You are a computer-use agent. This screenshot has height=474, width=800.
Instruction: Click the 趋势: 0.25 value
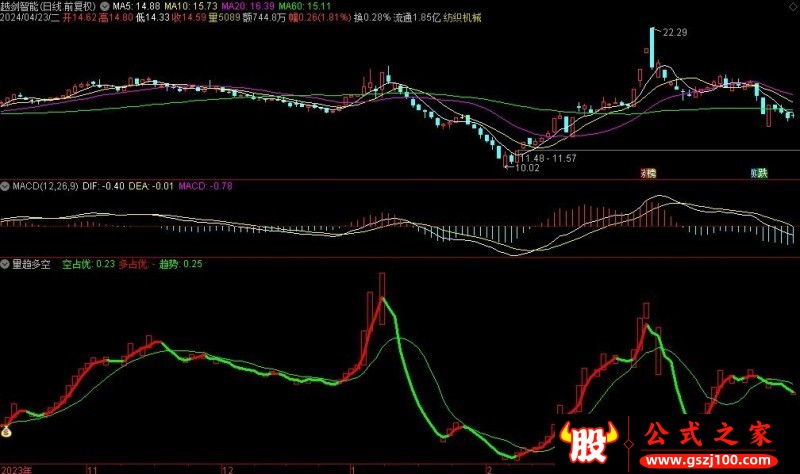(x=181, y=264)
